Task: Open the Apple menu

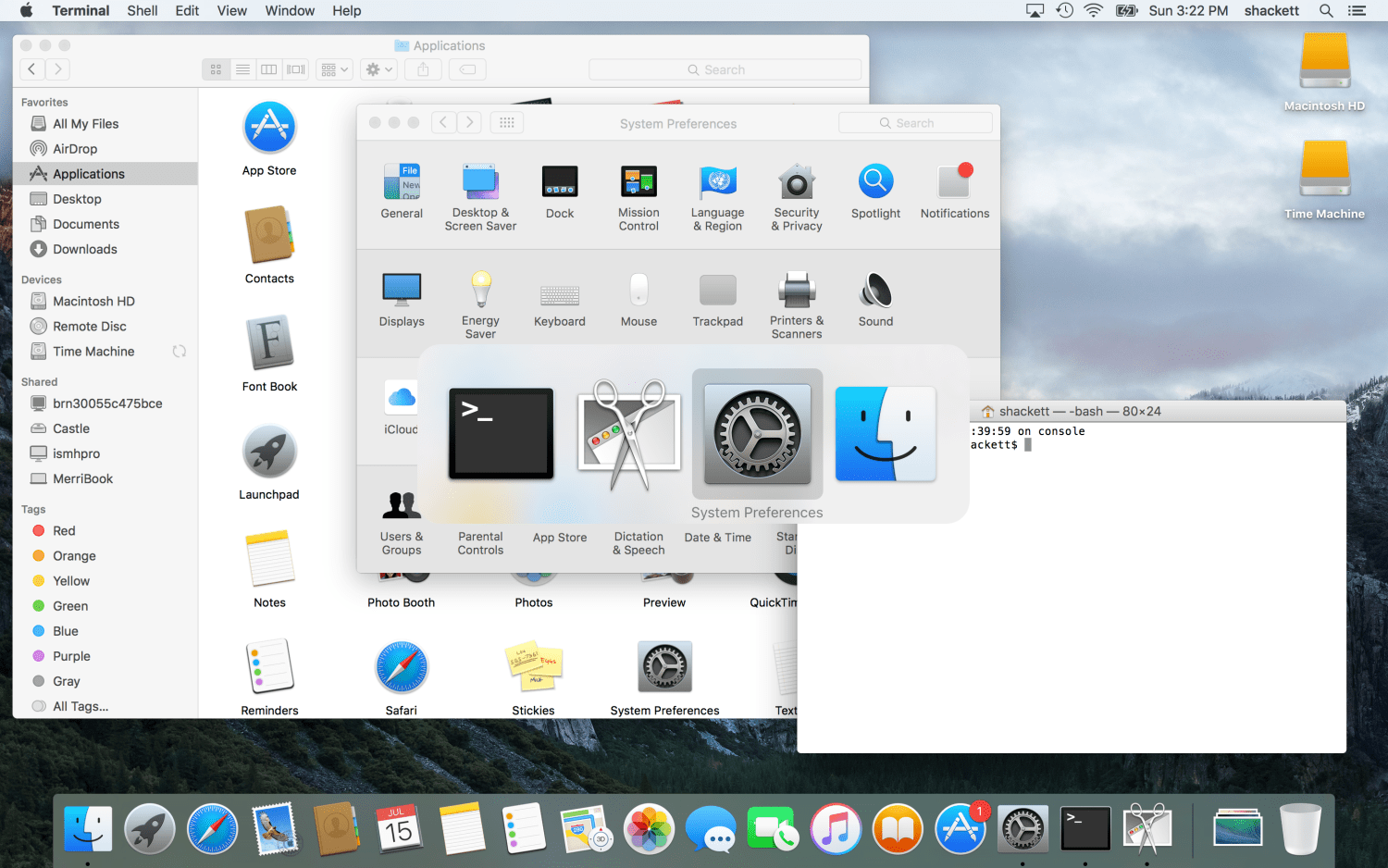Action: (x=26, y=11)
